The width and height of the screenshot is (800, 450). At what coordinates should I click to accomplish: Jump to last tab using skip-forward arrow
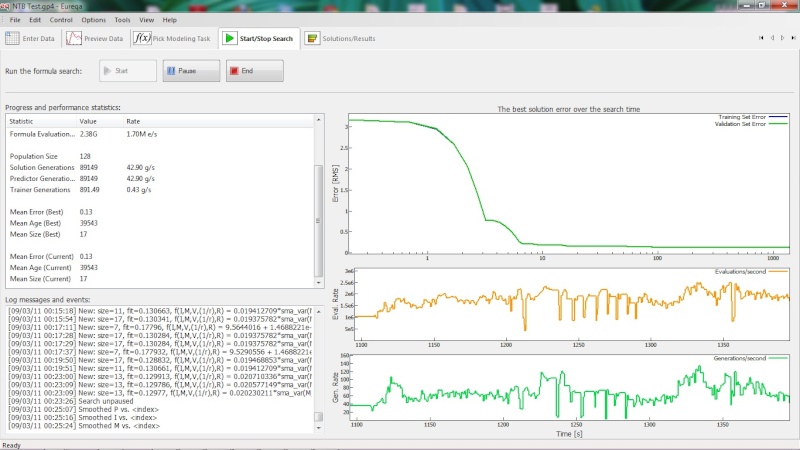point(793,38)
